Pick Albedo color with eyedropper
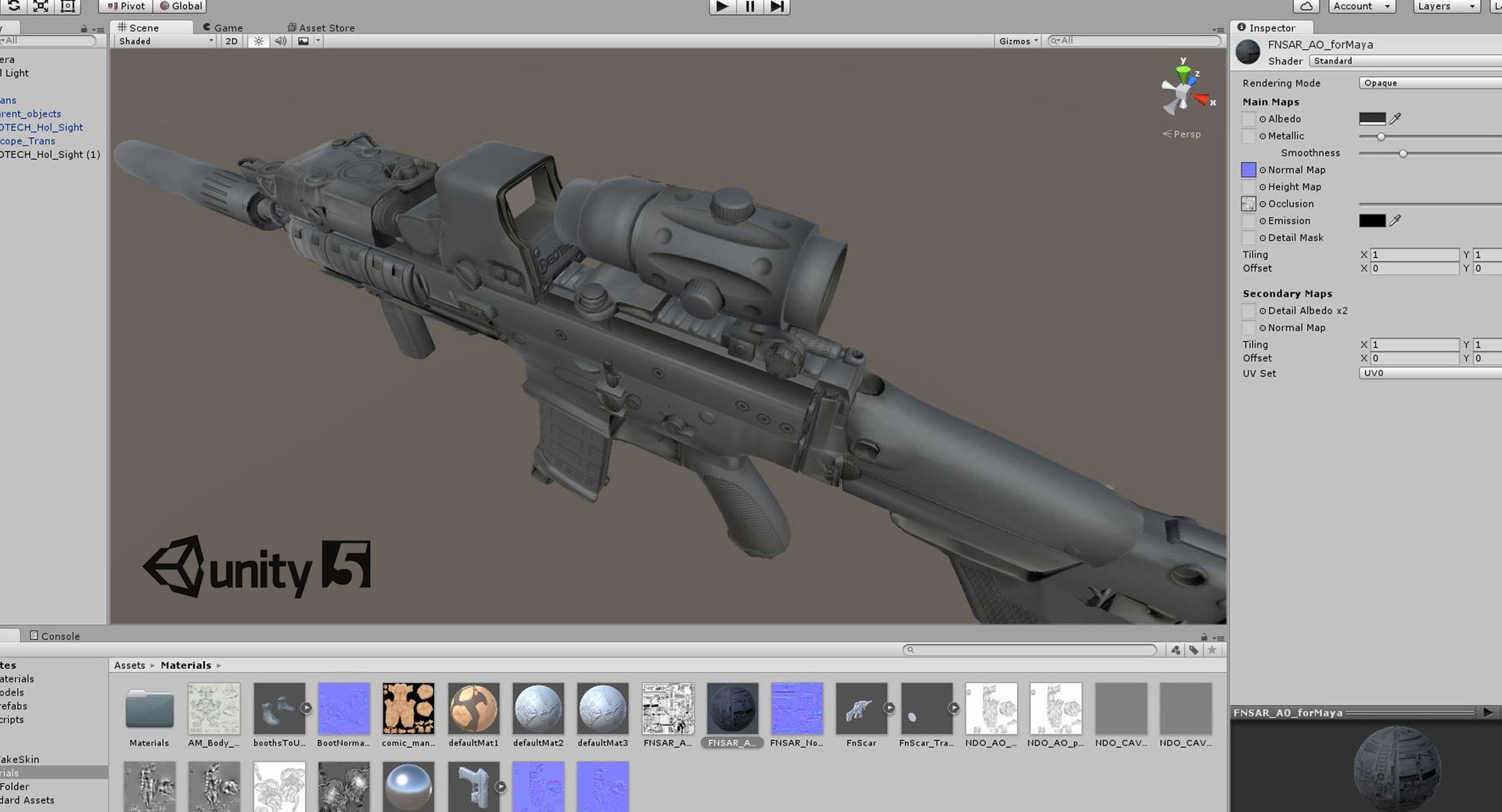 click(1395, 119)
